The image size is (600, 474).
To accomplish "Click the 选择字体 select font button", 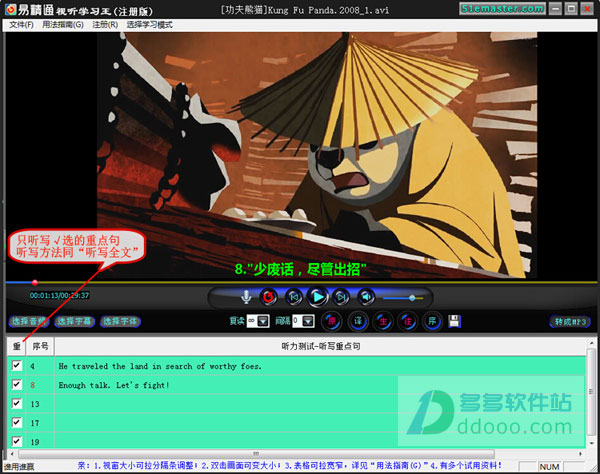I will [121, 321].
